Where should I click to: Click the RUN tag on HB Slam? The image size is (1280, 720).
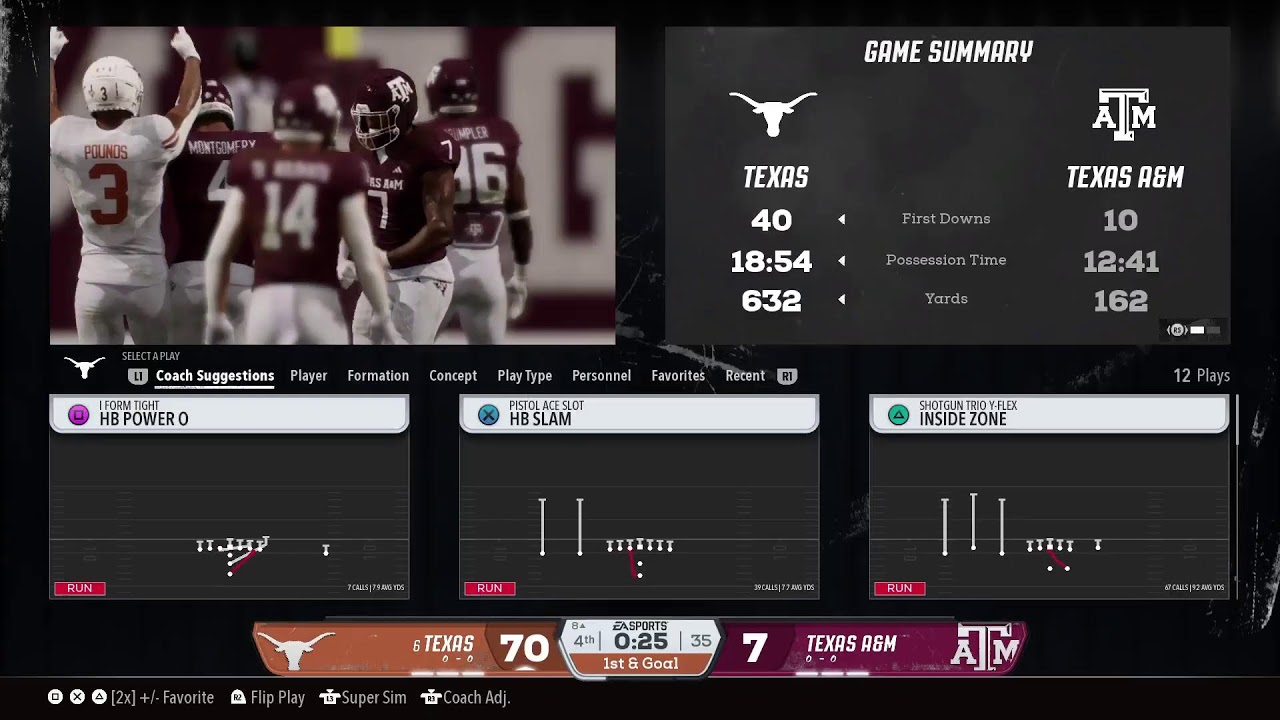pyautogui.click(x=490, y=588)
